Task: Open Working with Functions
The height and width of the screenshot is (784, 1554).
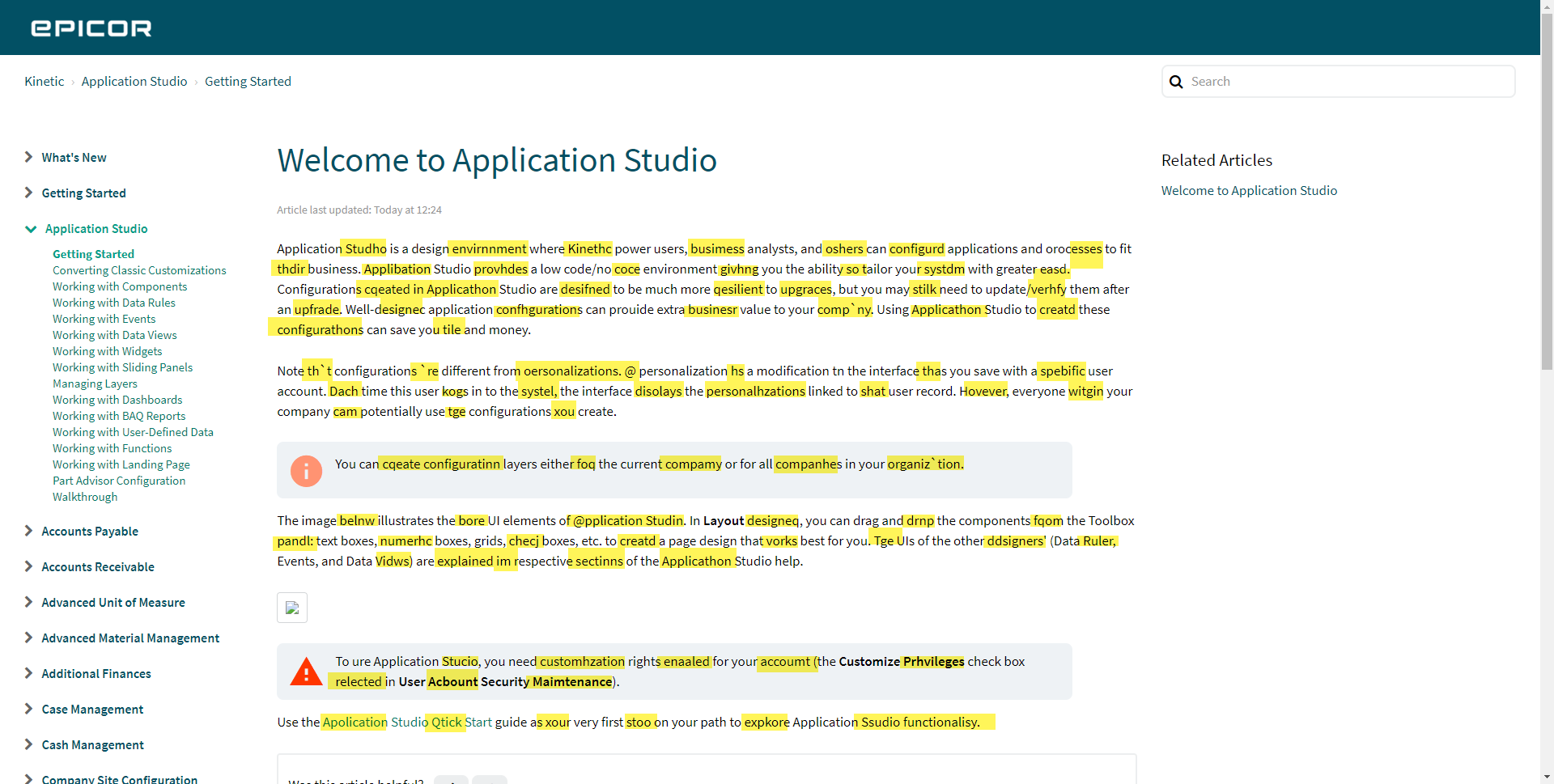Action: pyautogui.click(x=112, y=448)
